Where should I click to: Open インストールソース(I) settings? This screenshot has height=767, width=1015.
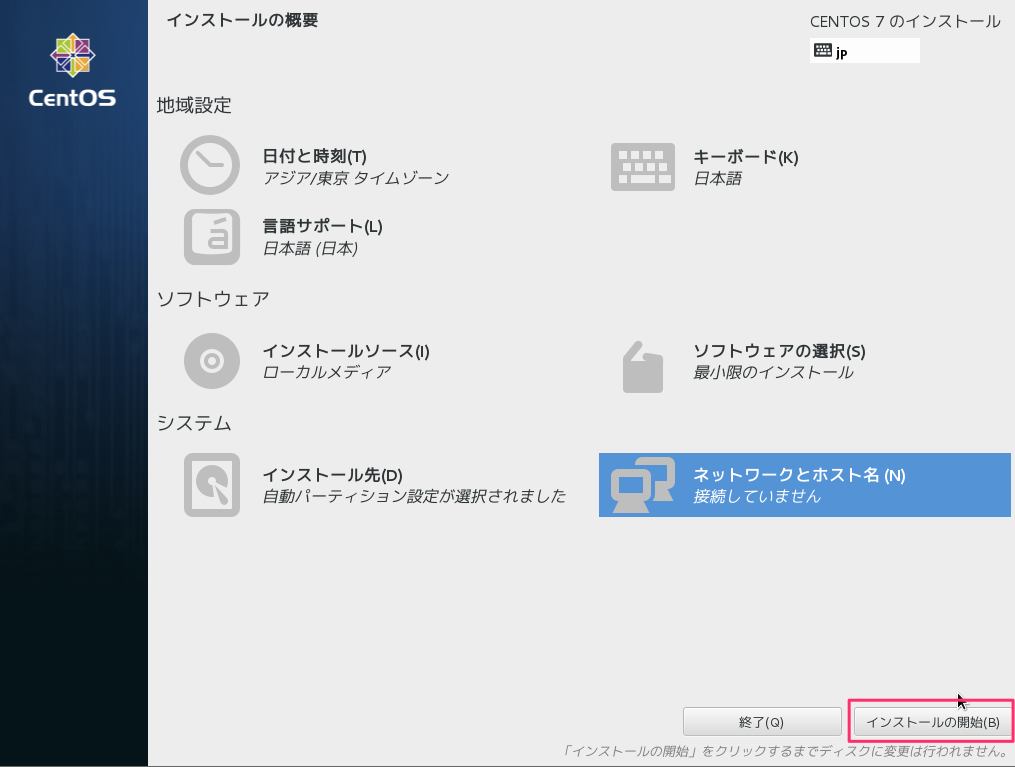(x=346, y=351)
